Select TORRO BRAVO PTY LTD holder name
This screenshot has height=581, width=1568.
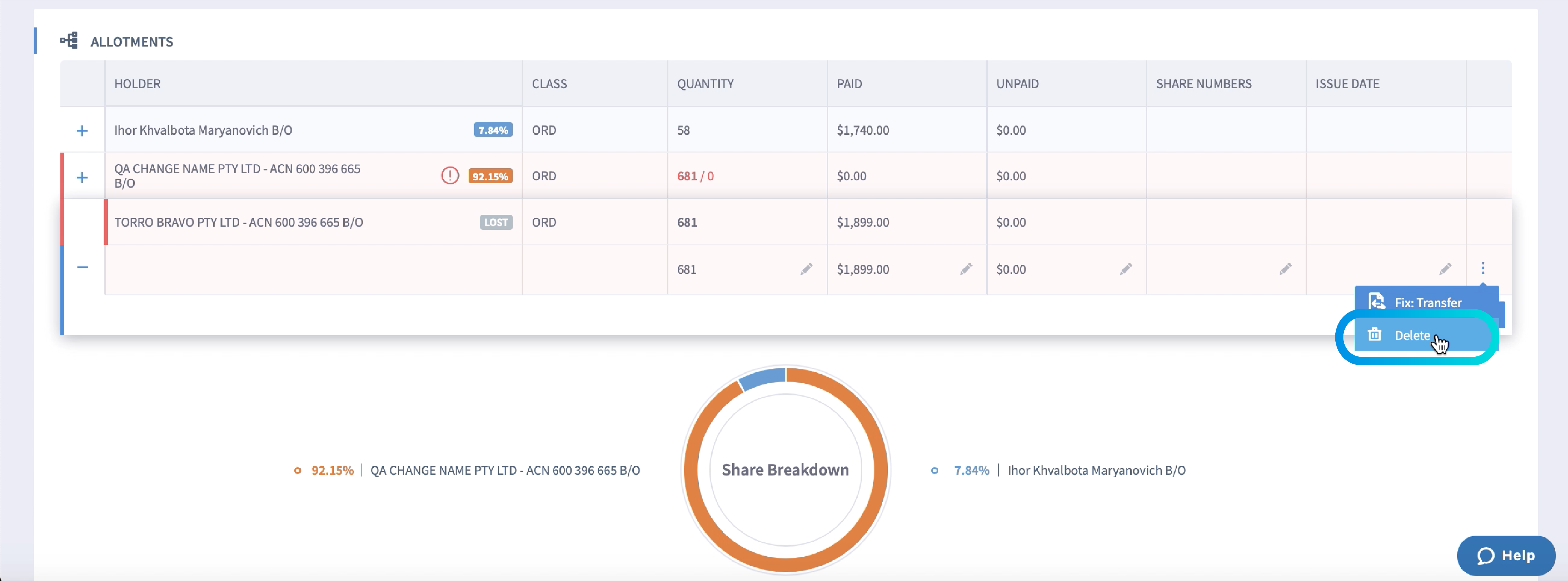point(239,222)
